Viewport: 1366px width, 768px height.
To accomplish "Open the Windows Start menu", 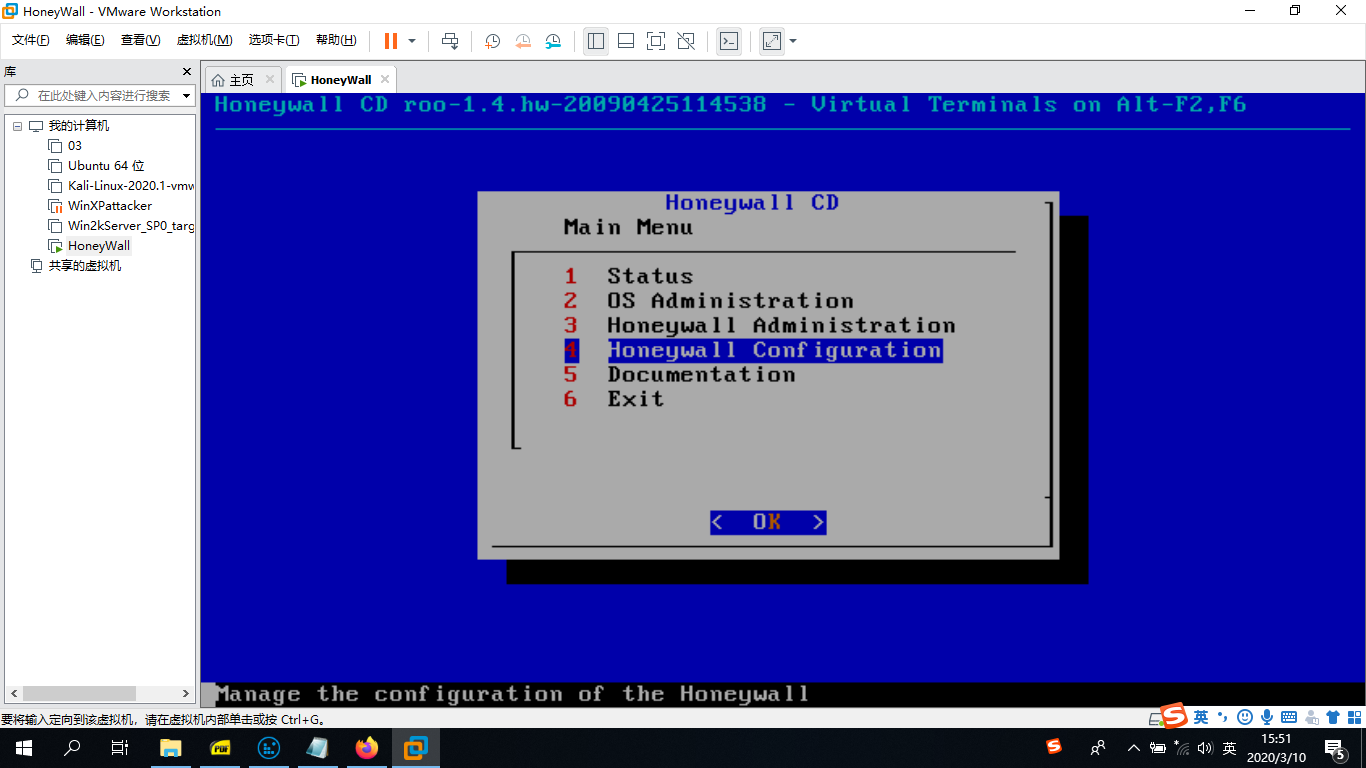I will pyautogui.click(x=24, y=748).
